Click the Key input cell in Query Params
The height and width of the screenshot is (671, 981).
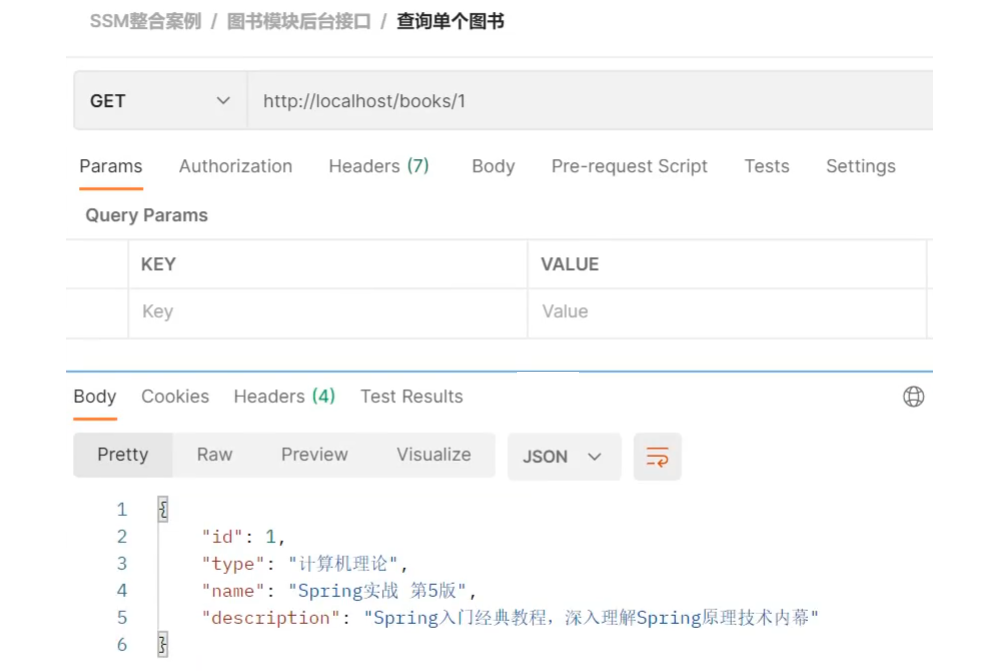pyautogui.click(x=328, y=311)
